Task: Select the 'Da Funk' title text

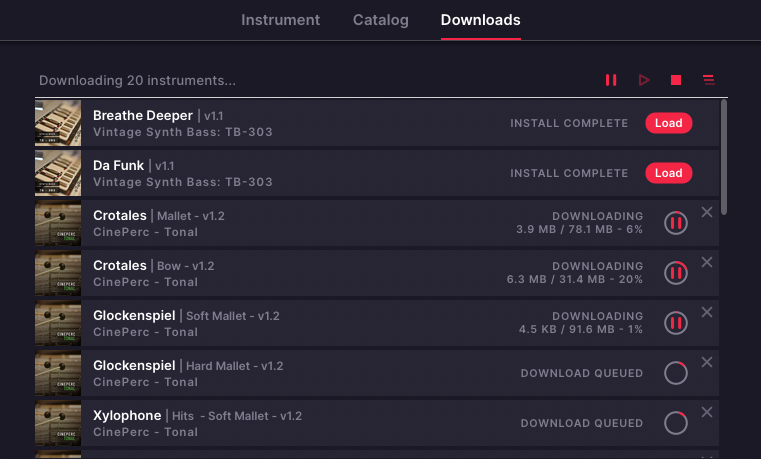Action: [x=118, y=165]
